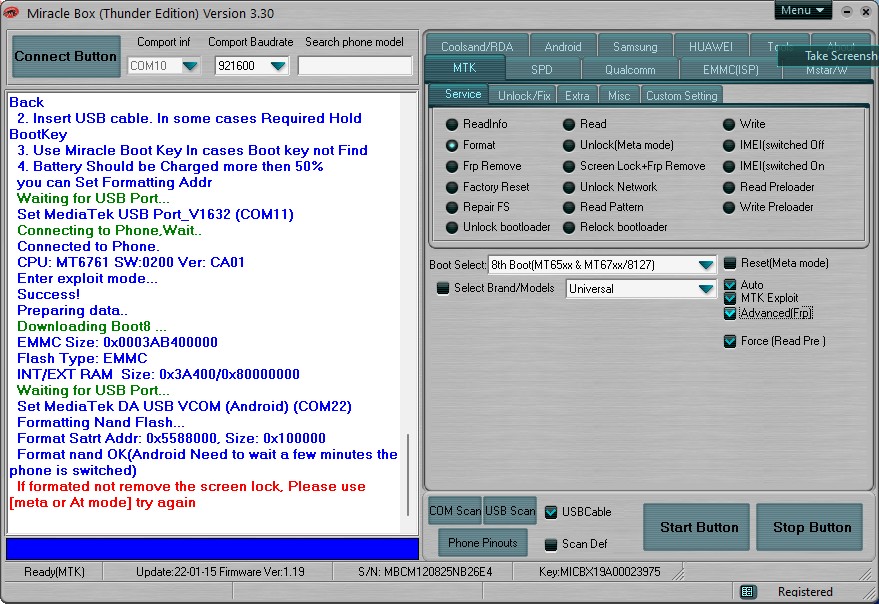Click the Registered status label
This screenshot has height=604, width=879.
[805, 592]
